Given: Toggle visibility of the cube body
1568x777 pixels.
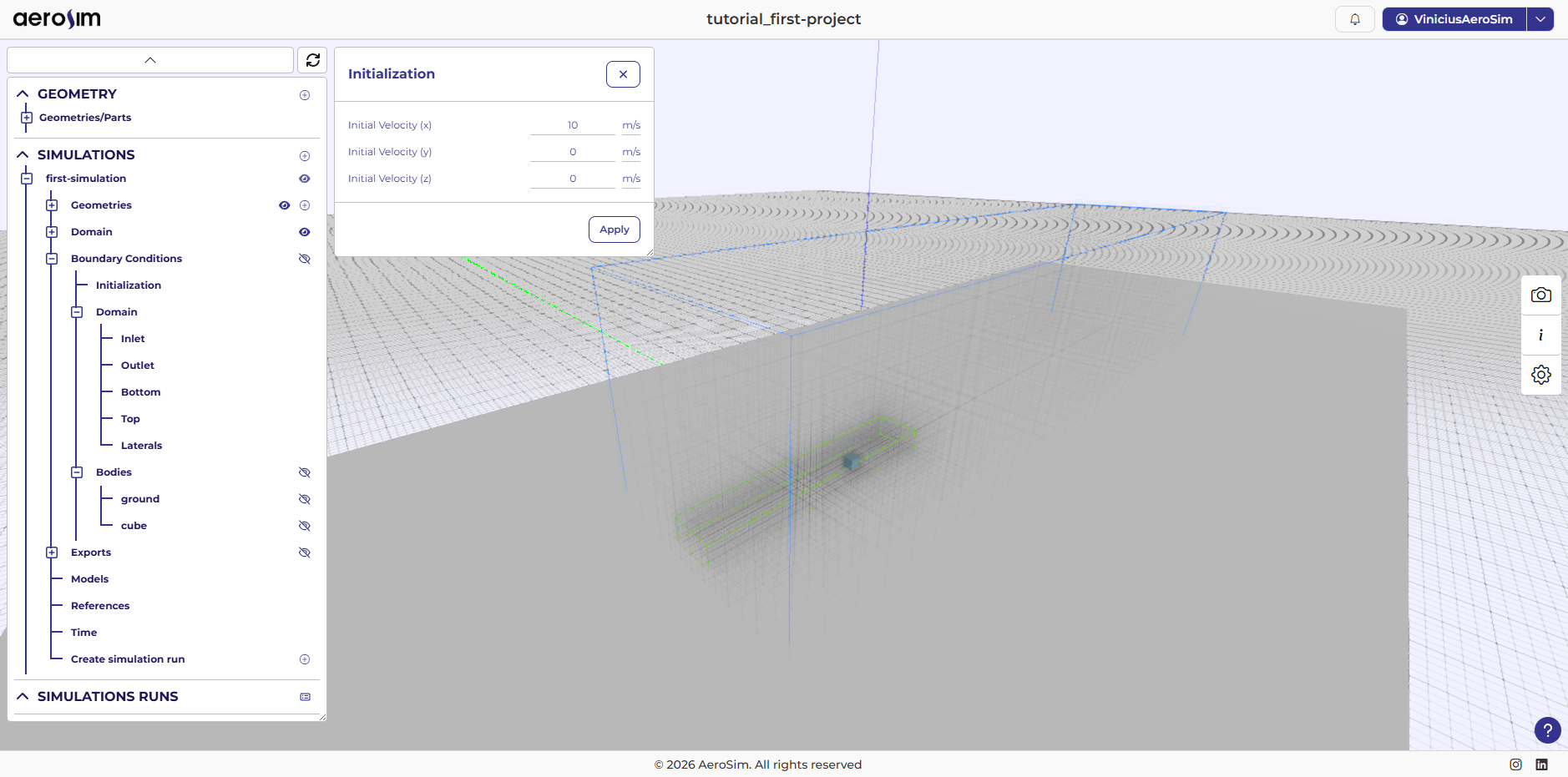Looking at the screenshot, I should coord(304,525).
